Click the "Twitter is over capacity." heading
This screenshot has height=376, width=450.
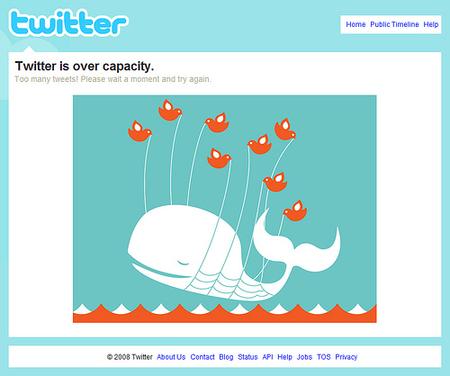click(85, 66)
